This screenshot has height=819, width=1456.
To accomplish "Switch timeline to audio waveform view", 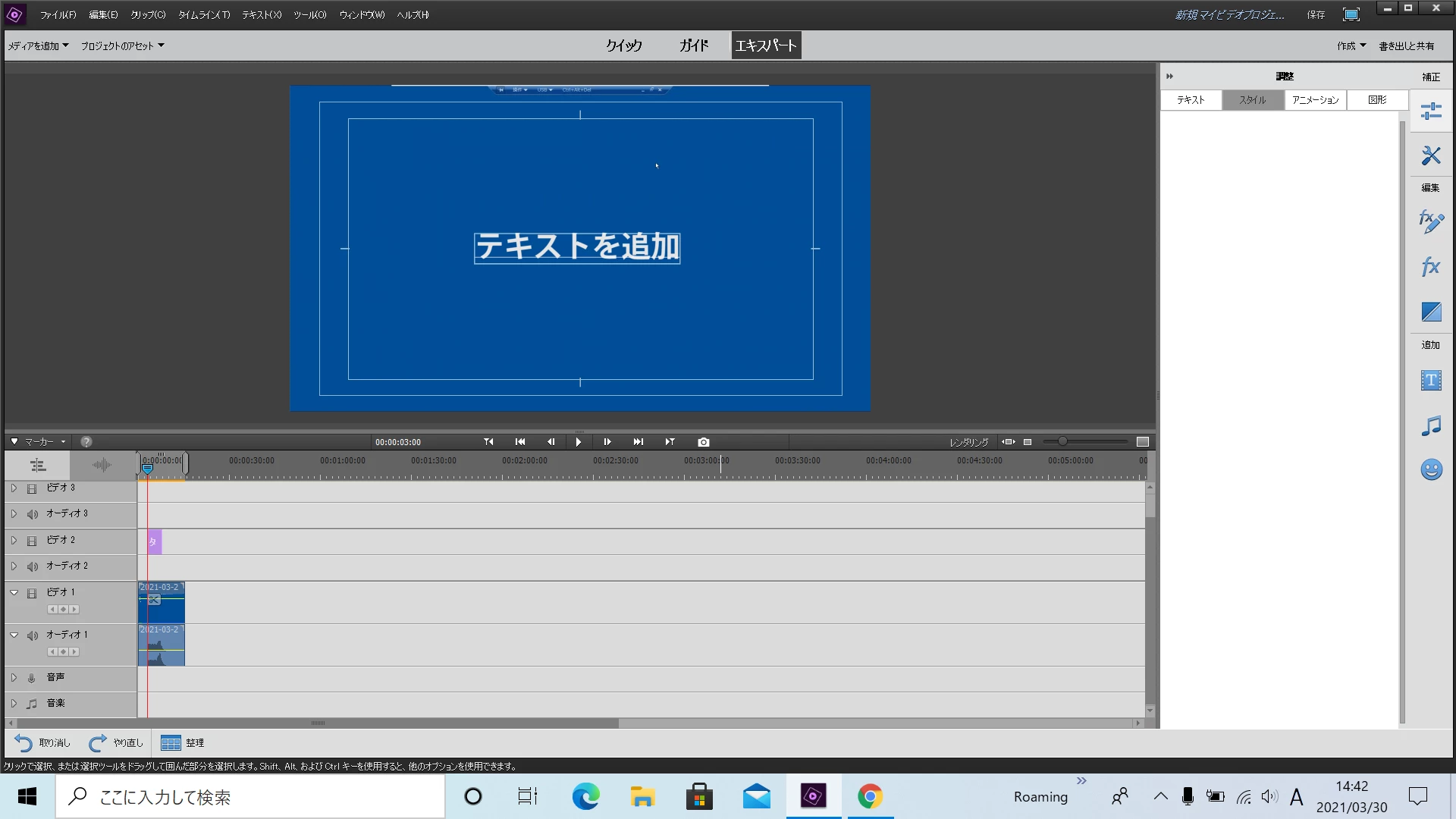I will click(102, 465).
